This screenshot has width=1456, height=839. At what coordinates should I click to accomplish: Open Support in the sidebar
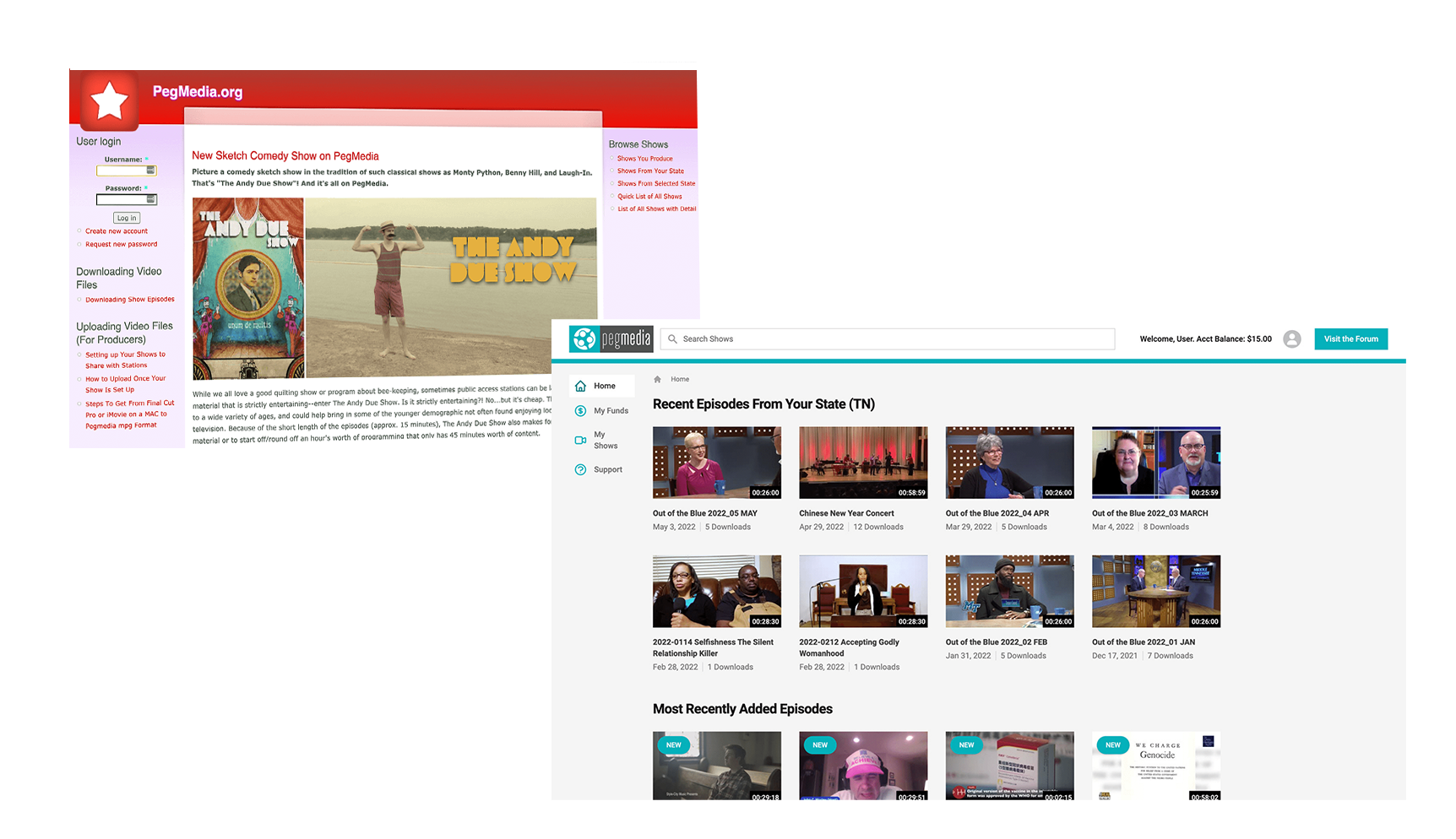pos(601,470)
